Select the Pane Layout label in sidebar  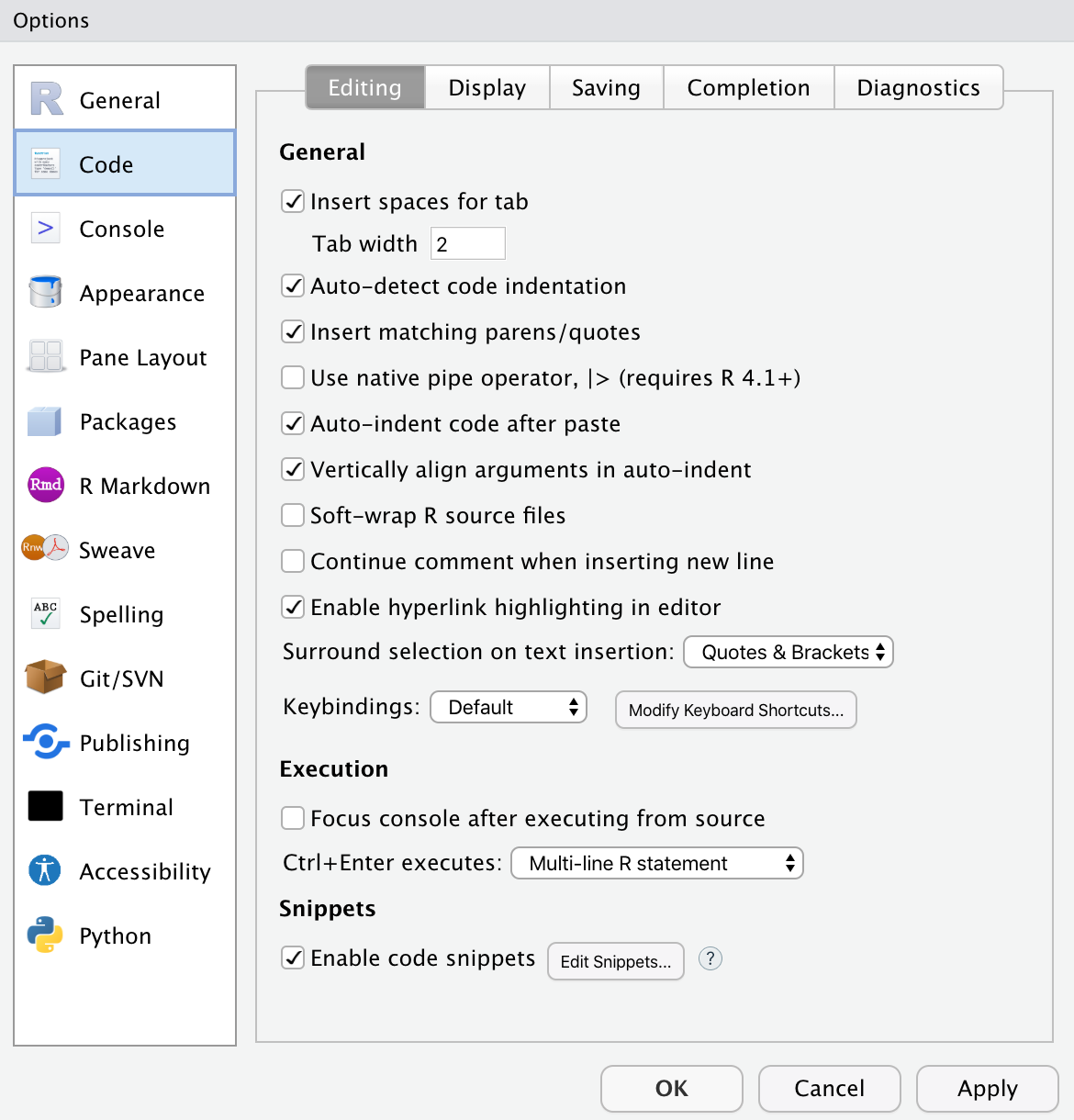click(143, 358)
